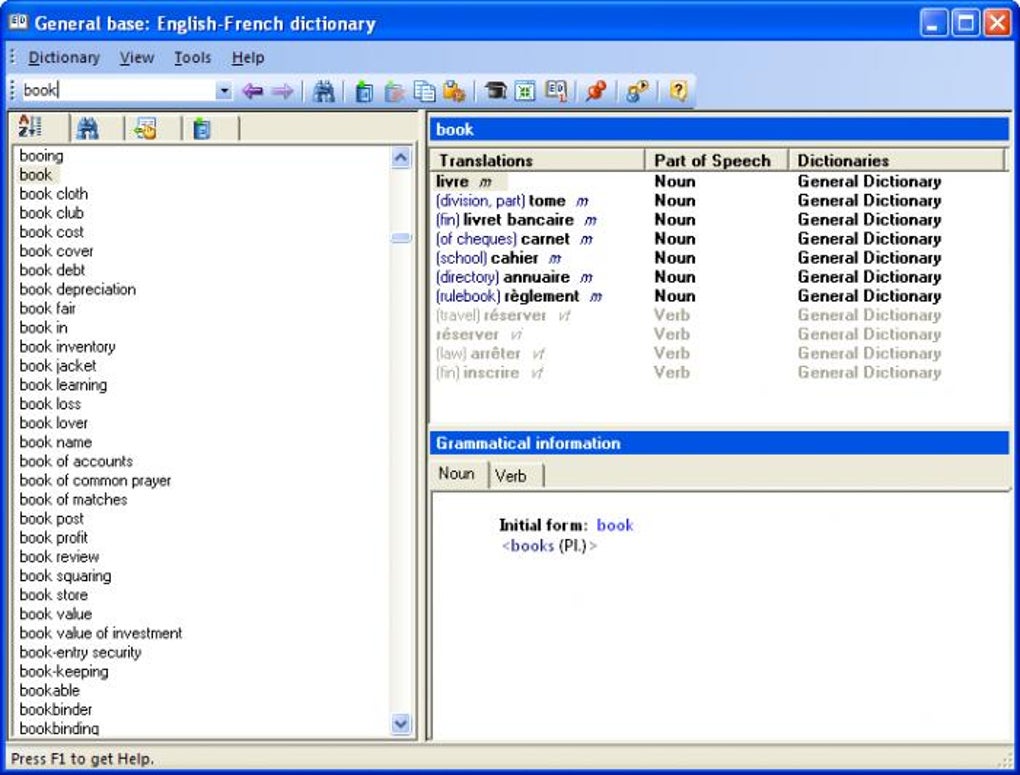Click the search word input field
The width and height of the screenshot is (1020, 775).
pos(118,90)
